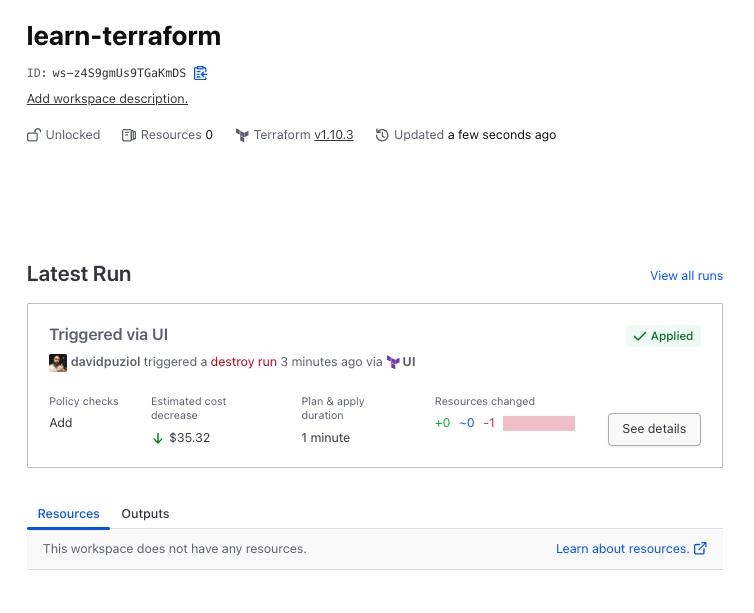Open Learn about resources link
Image resolution: width=754 pixels, height=613 pixels.
pyautogui.click(x=622, y=549)
